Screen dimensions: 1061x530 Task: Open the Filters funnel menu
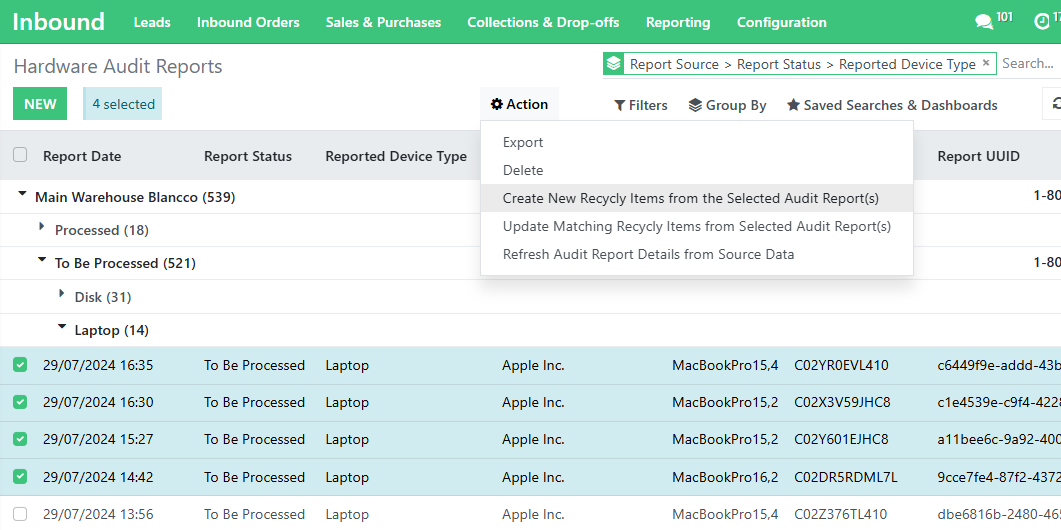point(641,105)
